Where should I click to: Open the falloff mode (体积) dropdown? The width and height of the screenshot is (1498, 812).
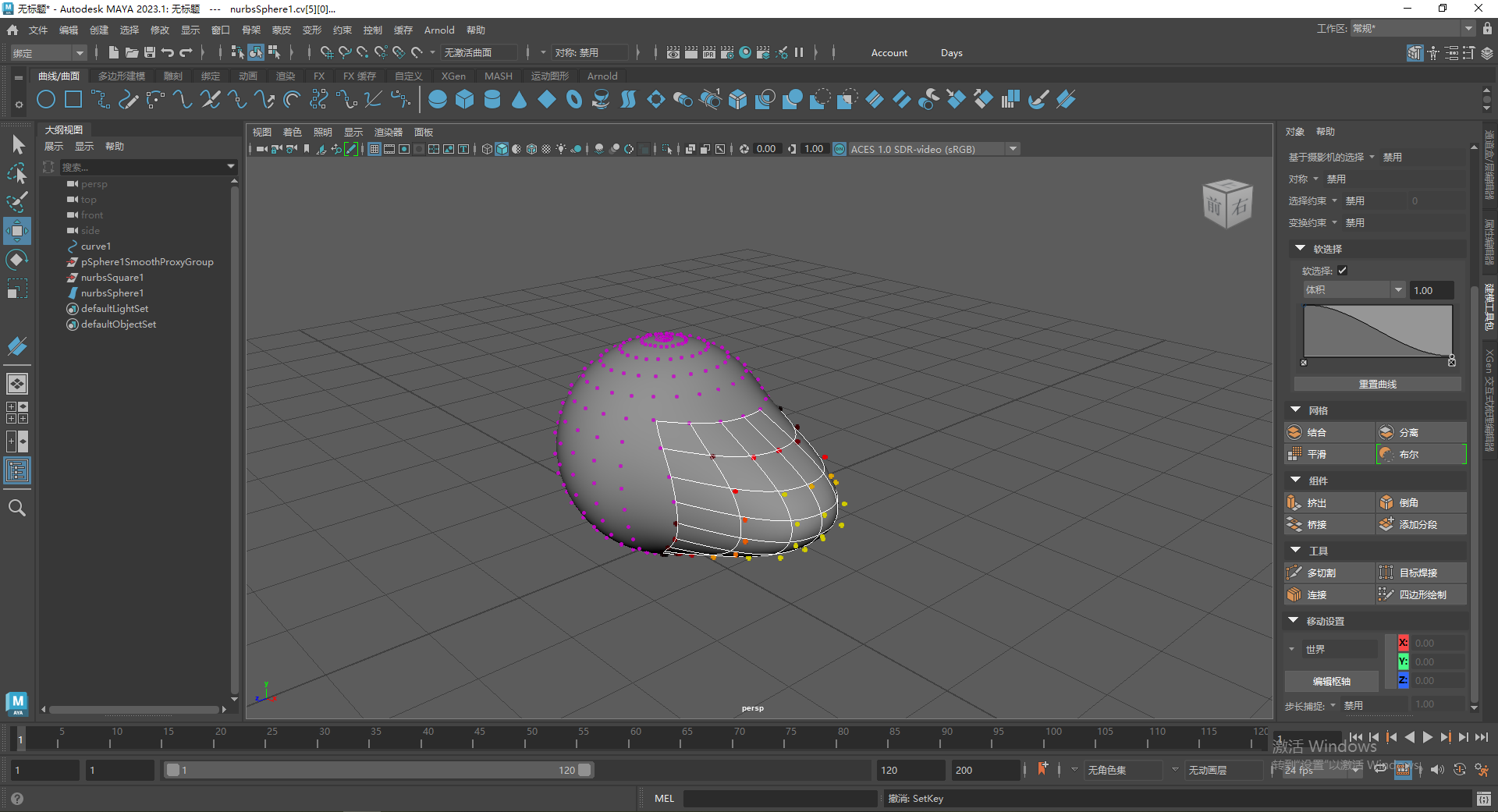click(x=1354, y=290)
